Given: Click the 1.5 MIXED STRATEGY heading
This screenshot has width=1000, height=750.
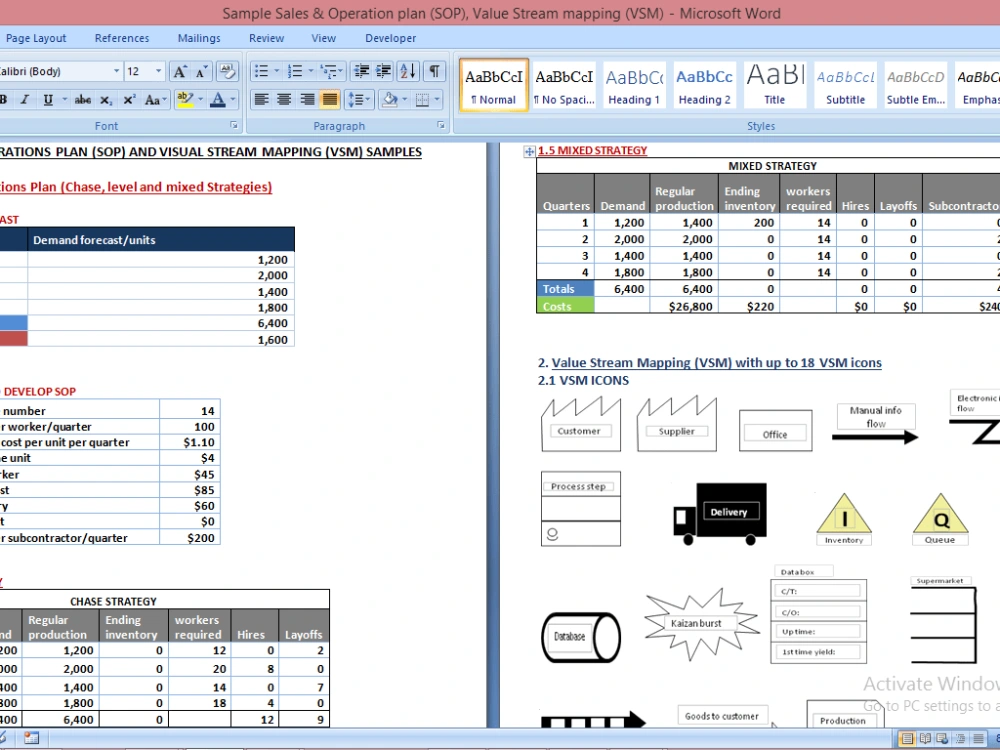Looking at the screenshot, I should click(x=592, y=151).
